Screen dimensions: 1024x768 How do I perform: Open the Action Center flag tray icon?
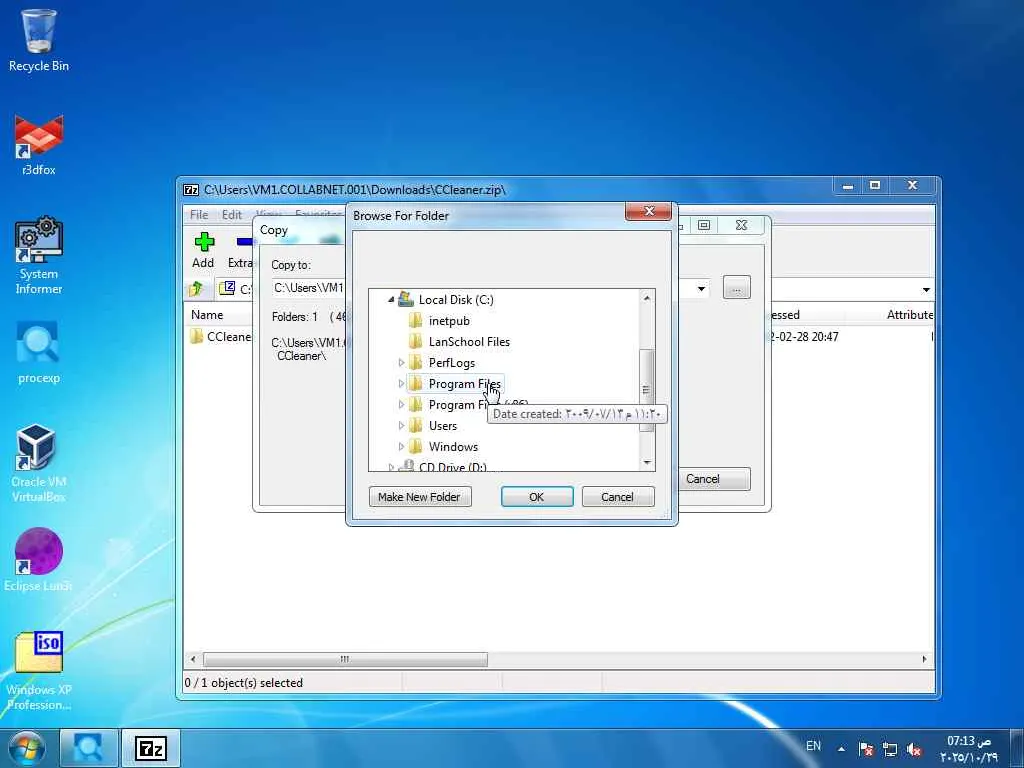[865, 749]
